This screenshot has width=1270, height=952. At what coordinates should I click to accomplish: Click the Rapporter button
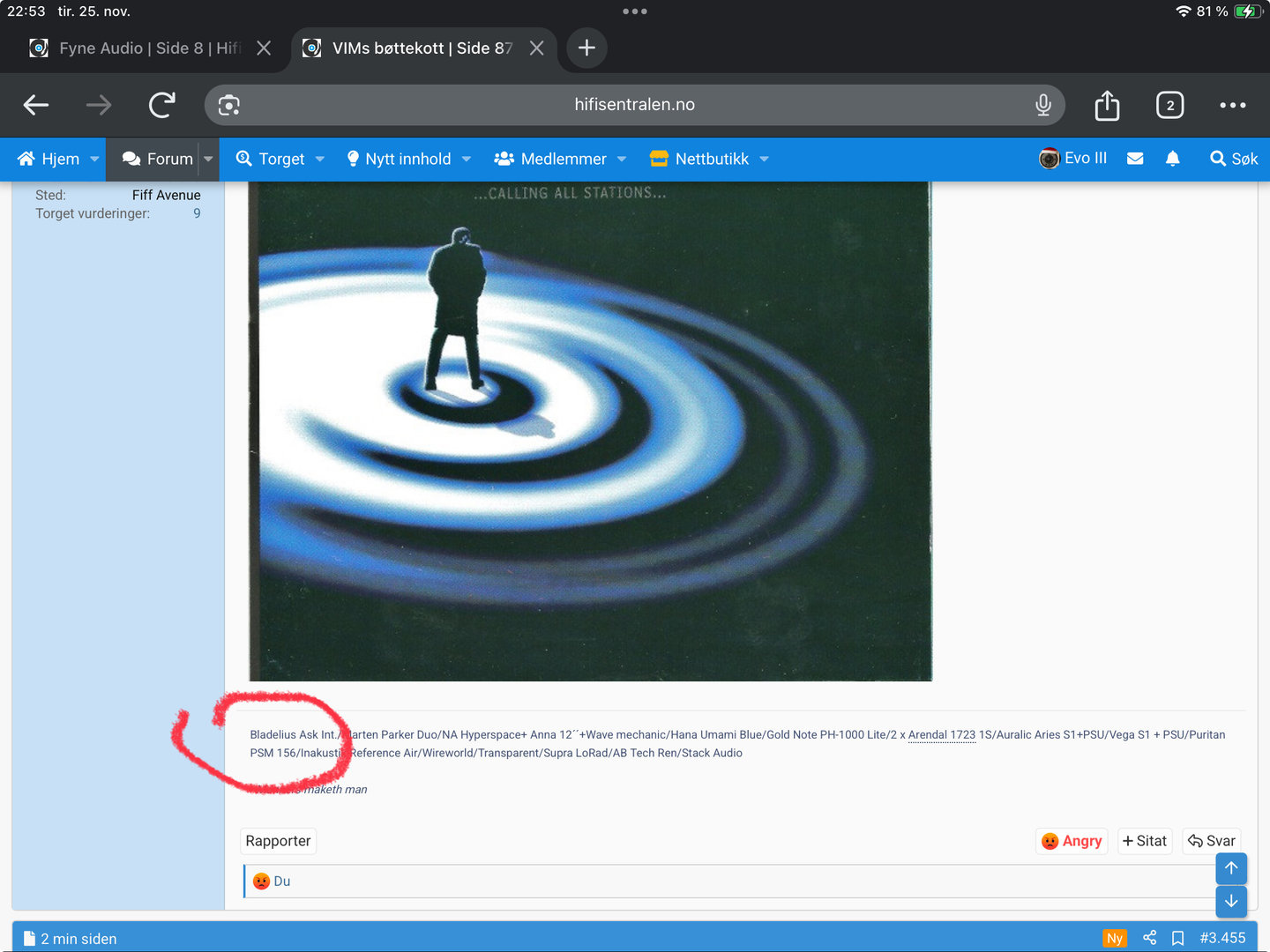278,841
